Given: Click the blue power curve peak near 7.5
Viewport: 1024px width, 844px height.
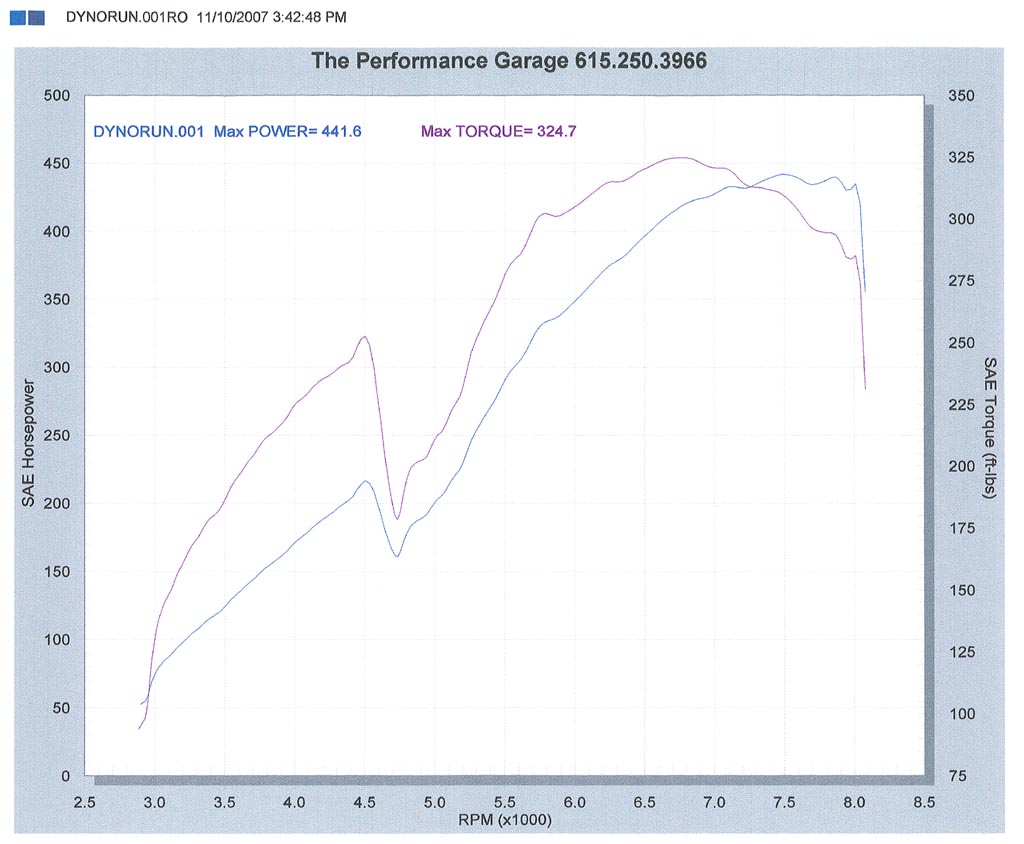Looking at the screenshot, I should tap(784, 174).
